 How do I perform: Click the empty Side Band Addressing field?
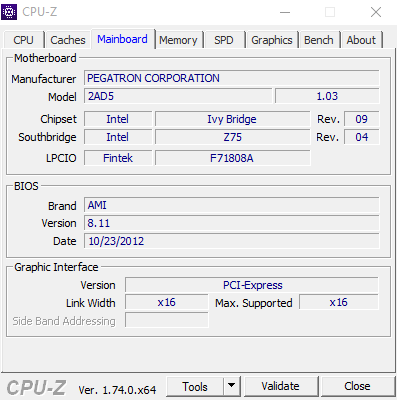coord(167,320)
